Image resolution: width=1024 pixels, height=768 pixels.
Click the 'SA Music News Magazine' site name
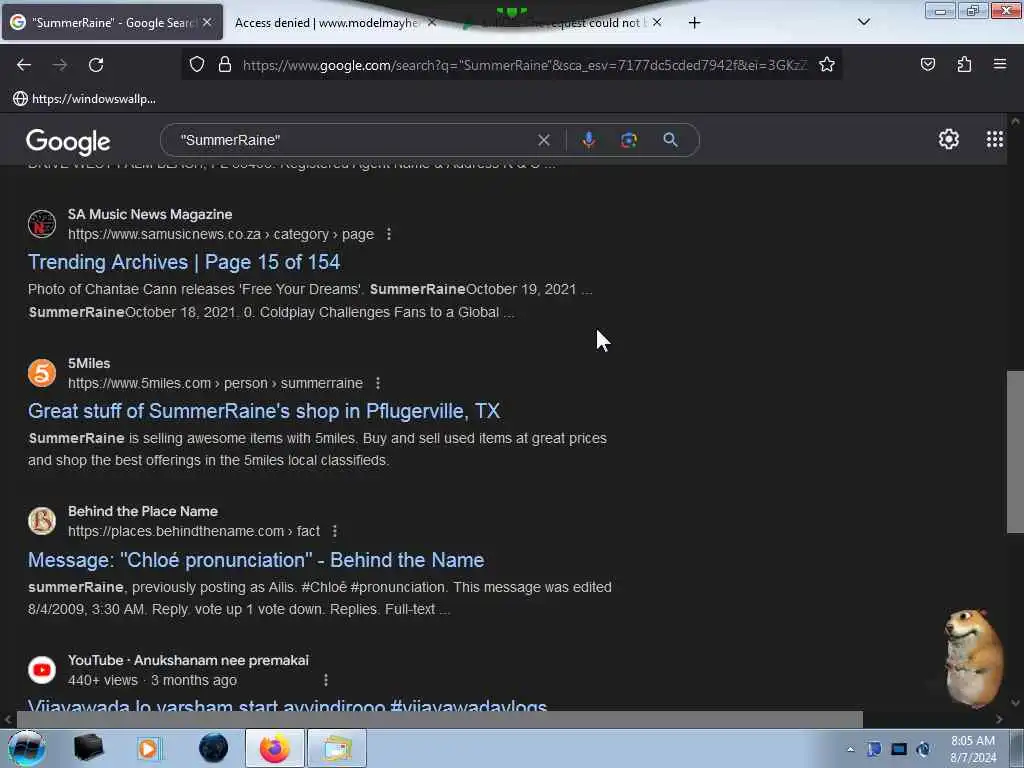coord(150,214)
